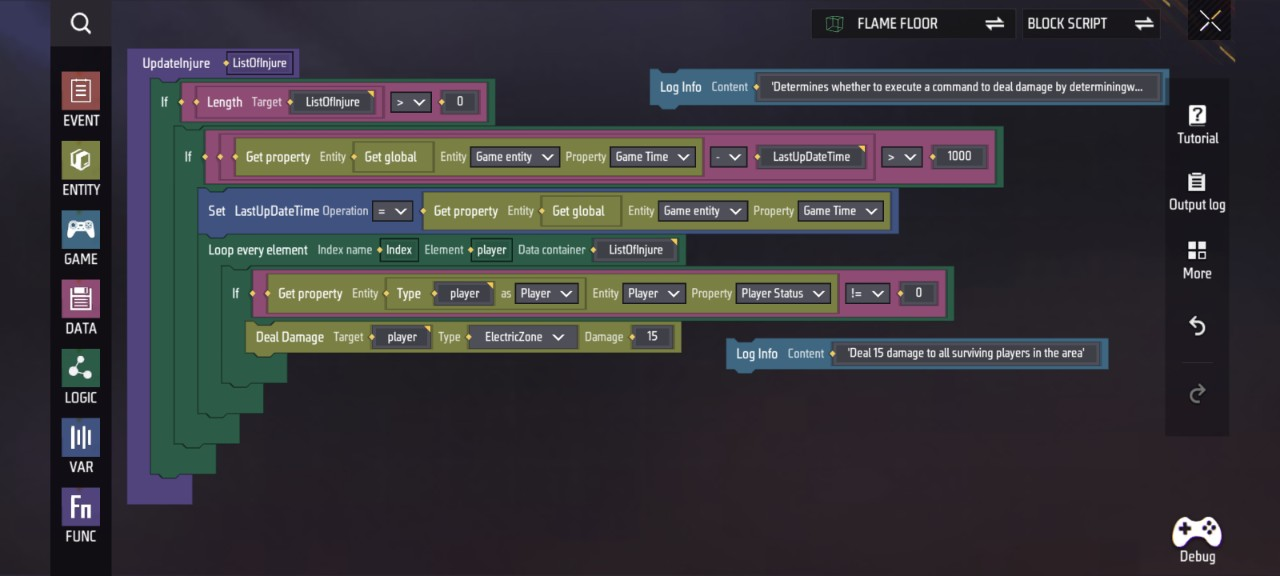Close the script editor with X

pos(1210,23)
